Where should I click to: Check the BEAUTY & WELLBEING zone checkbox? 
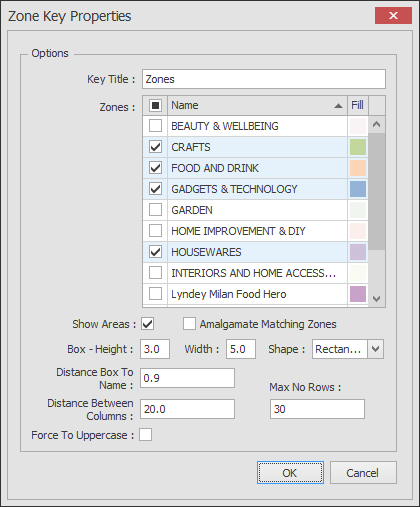point(155,126)
